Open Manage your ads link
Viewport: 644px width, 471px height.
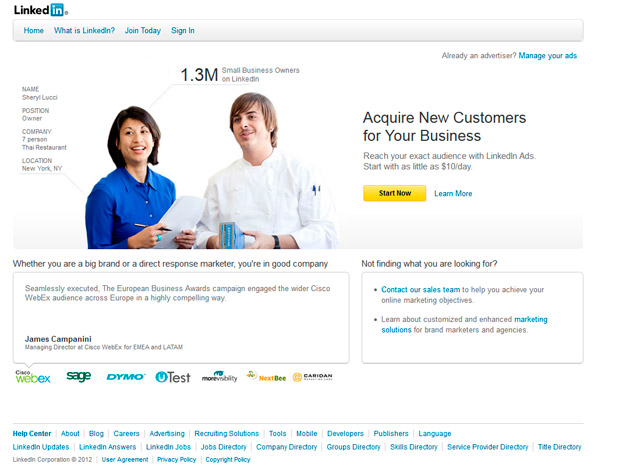(547, 55)
